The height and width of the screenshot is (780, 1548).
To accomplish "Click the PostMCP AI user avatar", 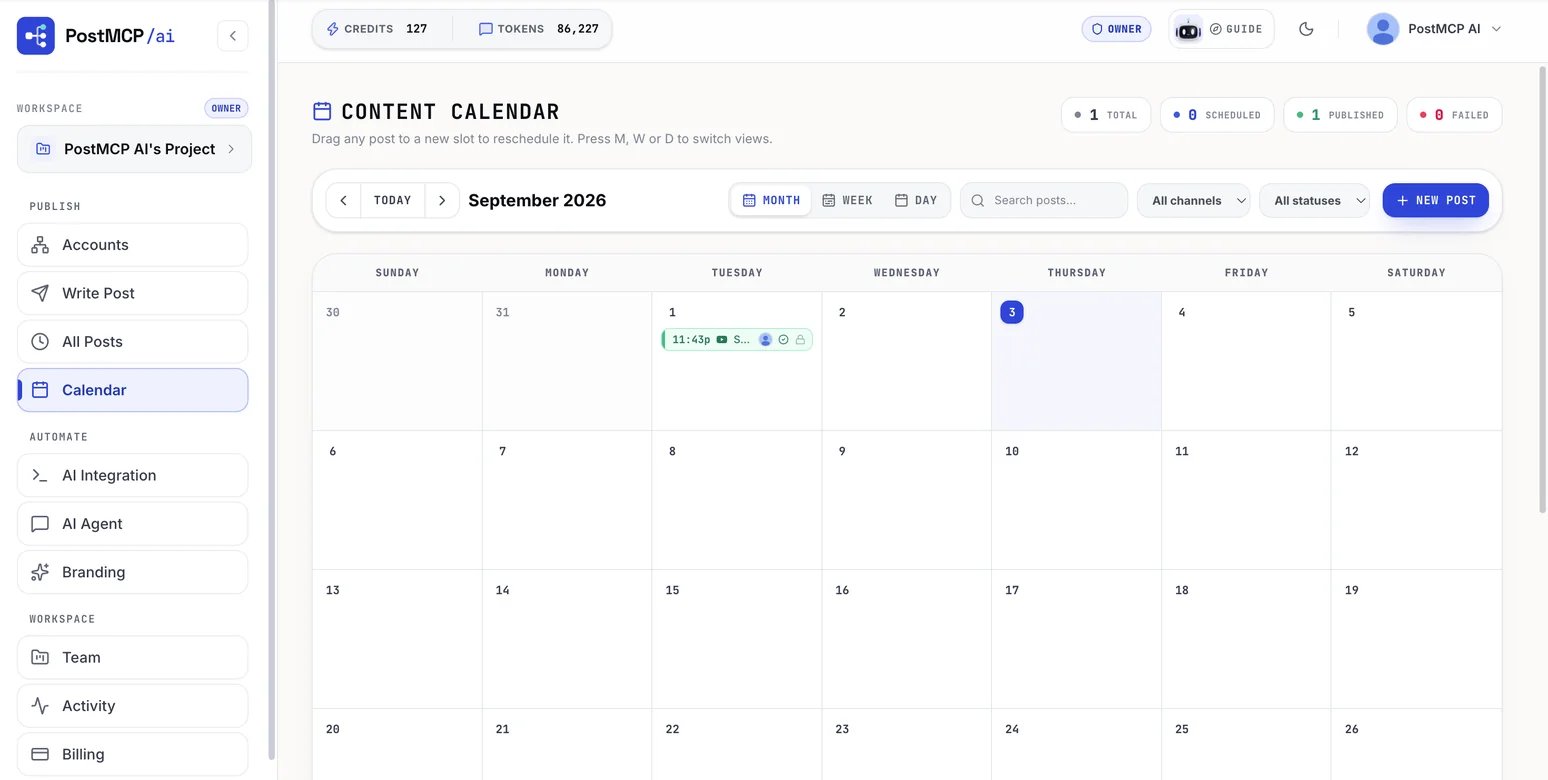I will coord(1383,29).
